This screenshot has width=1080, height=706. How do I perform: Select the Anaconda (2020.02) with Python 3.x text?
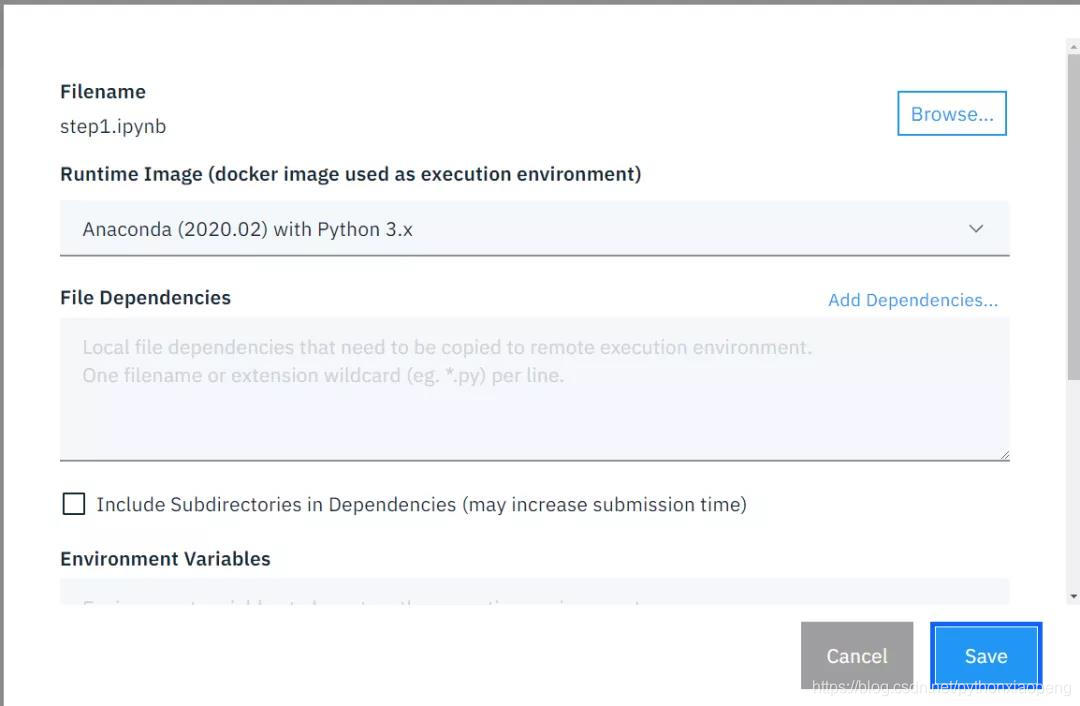point(247,229)
